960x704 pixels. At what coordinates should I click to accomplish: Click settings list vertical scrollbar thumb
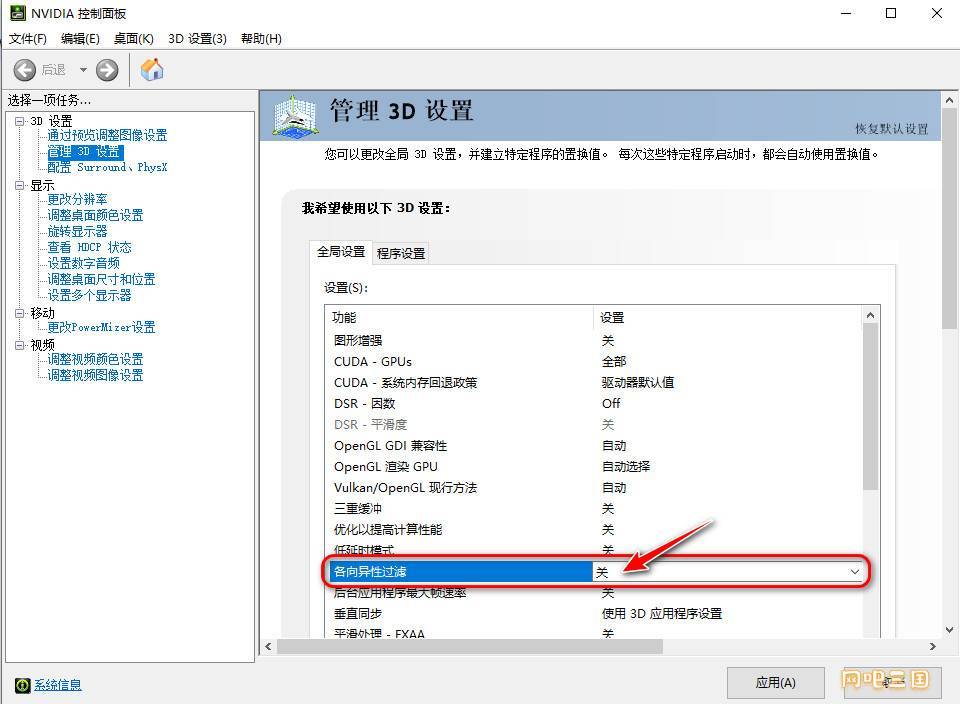(870, 406)
